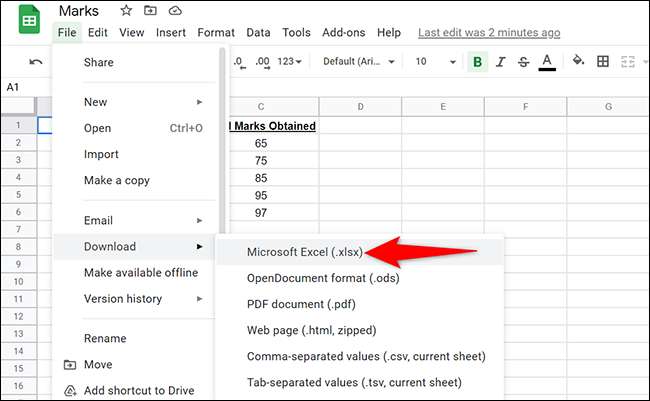
Task: Open the Format menu
Action: 216,32
